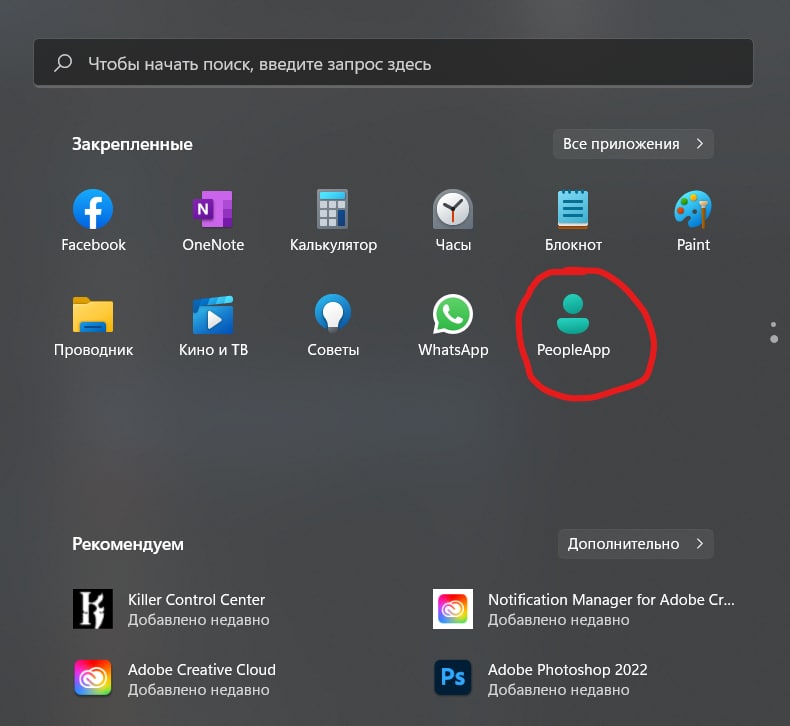The height and width of the screenshot is (726, 790).
Task: Open the pinned Facebook app
Action: [93, 210]
